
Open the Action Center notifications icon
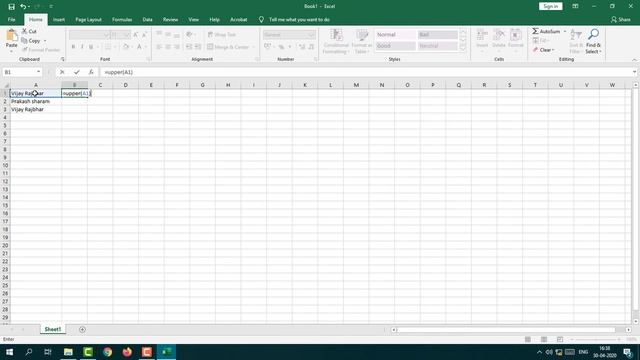pos(628,352)
